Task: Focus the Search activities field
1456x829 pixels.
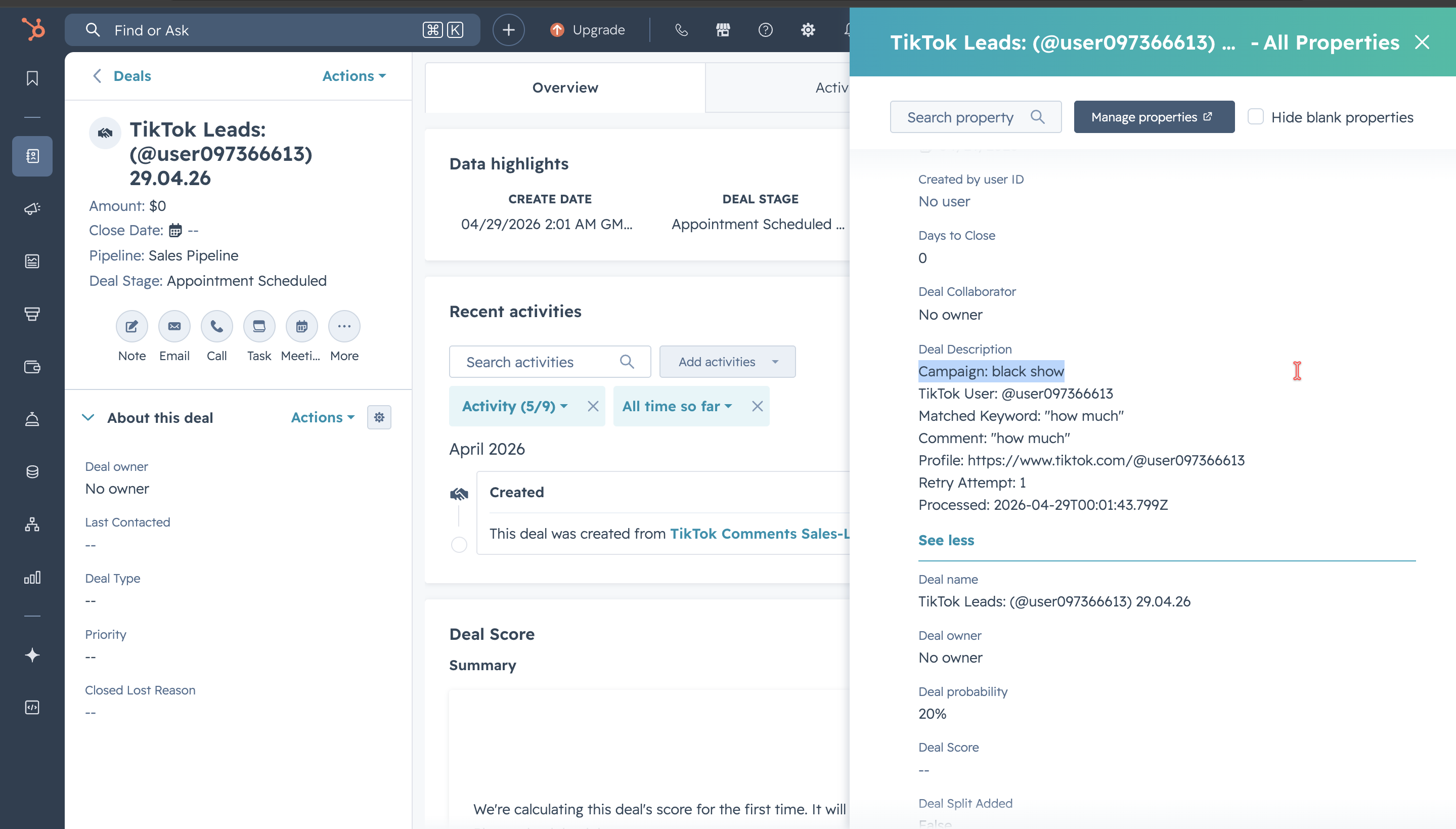Action: [x=550, y=362]
